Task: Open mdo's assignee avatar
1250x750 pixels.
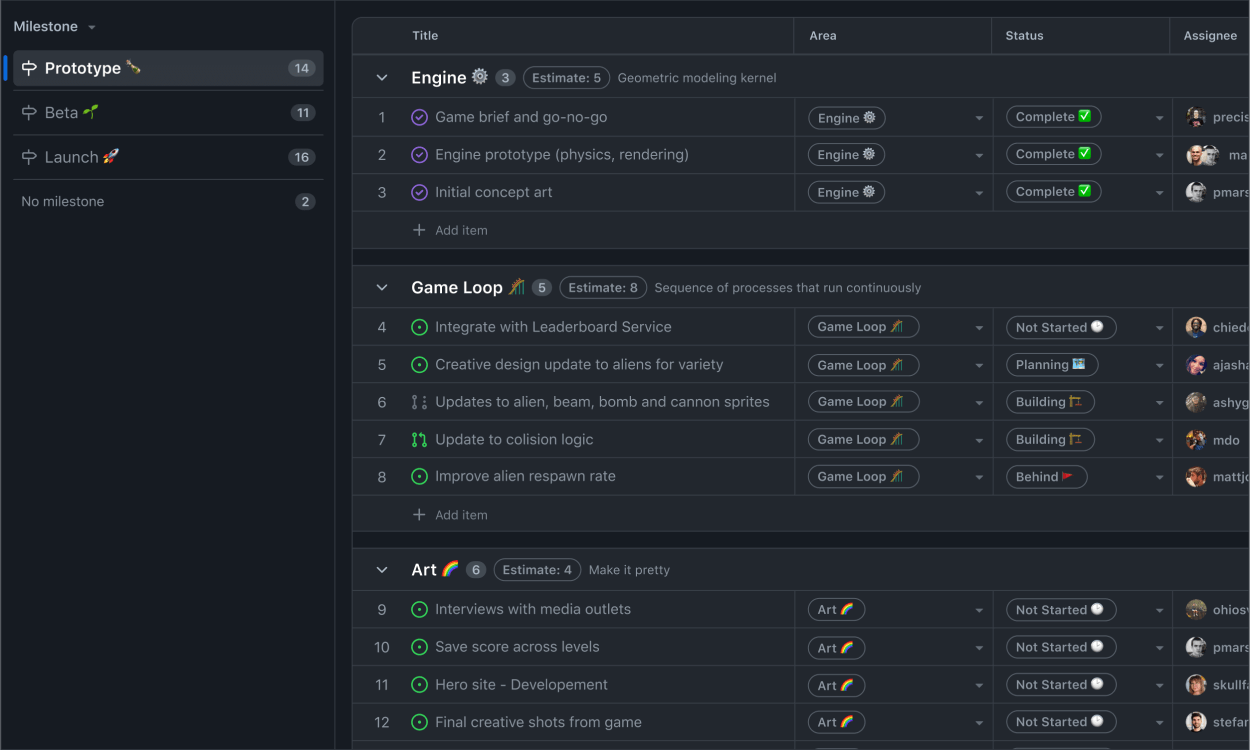Action: click(x=1196, y=439)
